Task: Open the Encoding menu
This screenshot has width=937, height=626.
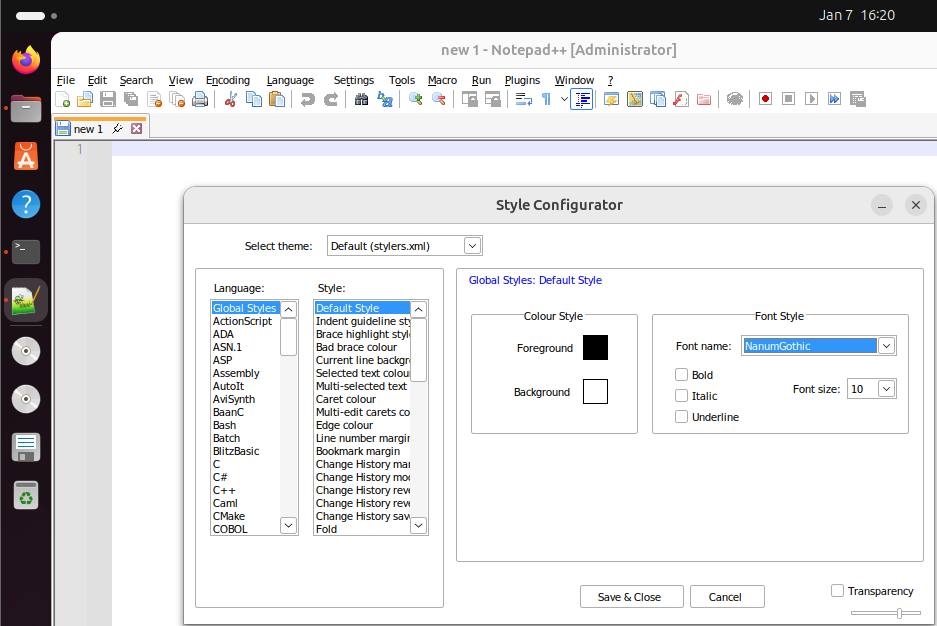Action: [x=228, y=80]
